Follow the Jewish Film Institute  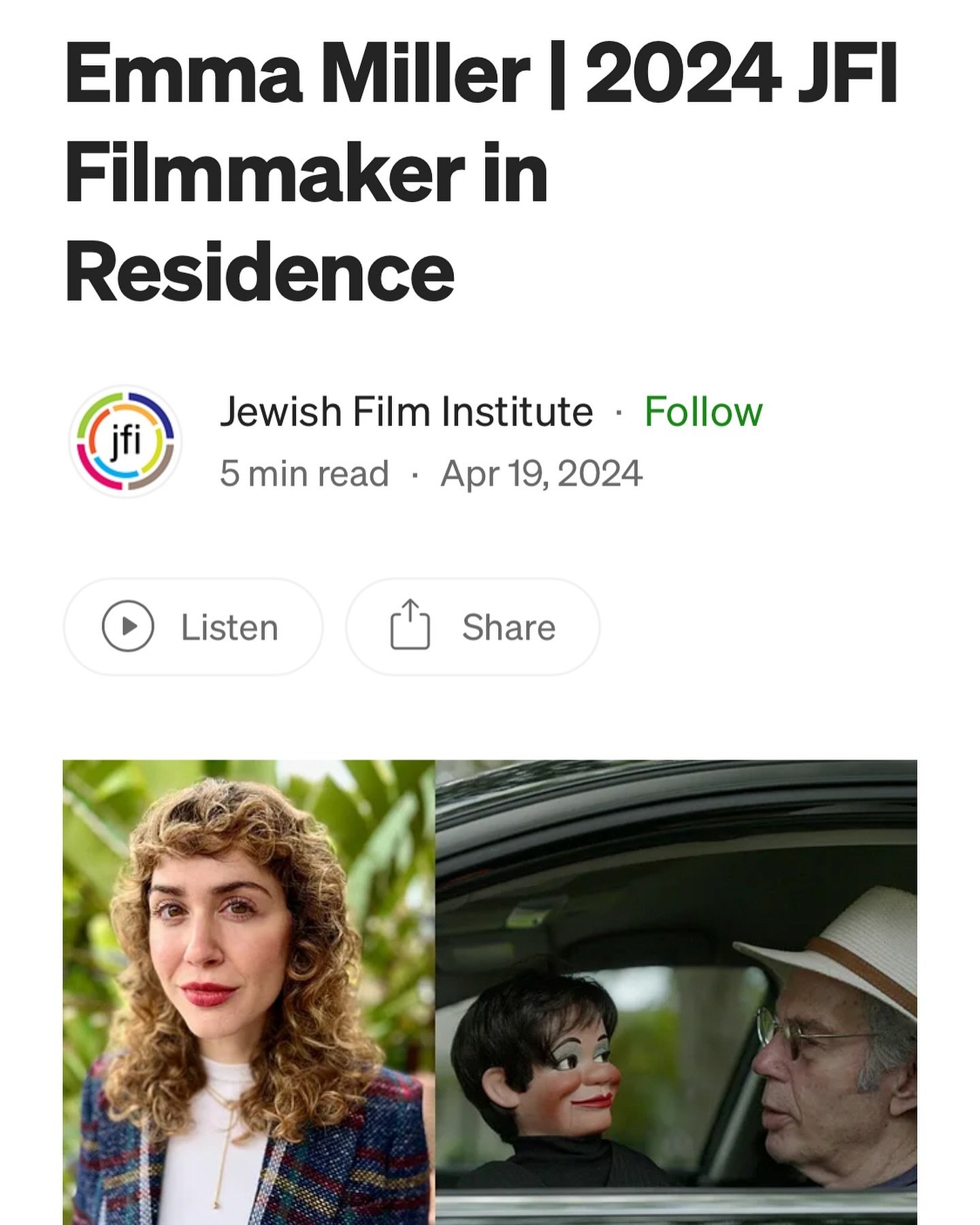703,412
